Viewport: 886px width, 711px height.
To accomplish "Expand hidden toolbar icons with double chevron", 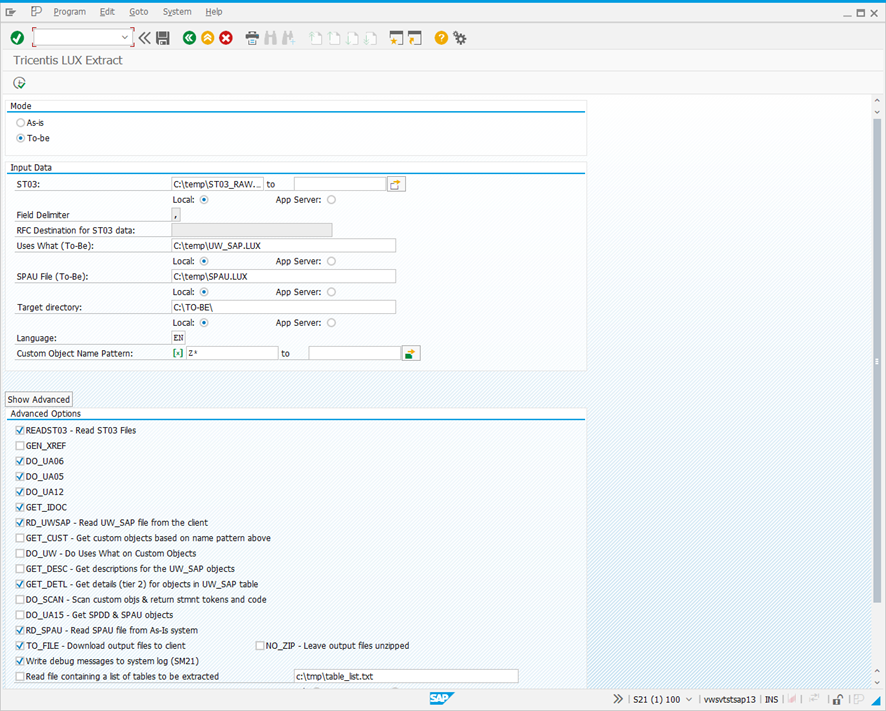I will tap(618, 699).
